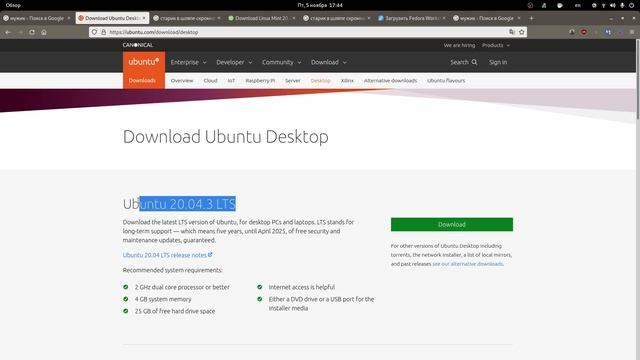Screen dimensions: 640x360
Task: Click the 4 GB system memory requirement
Action: click(x=163, y=299)
